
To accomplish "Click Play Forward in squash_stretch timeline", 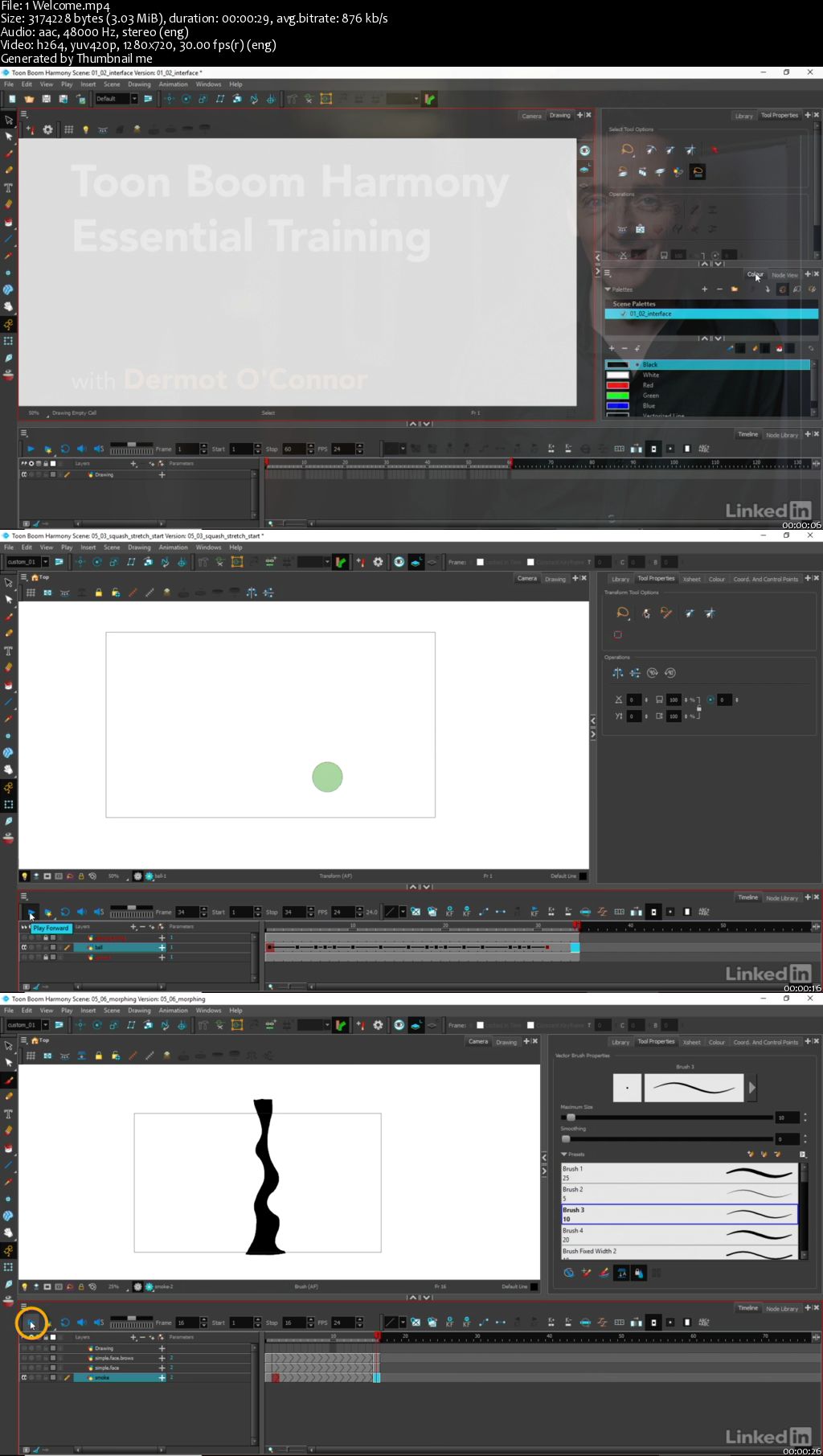I will (31, 913).
